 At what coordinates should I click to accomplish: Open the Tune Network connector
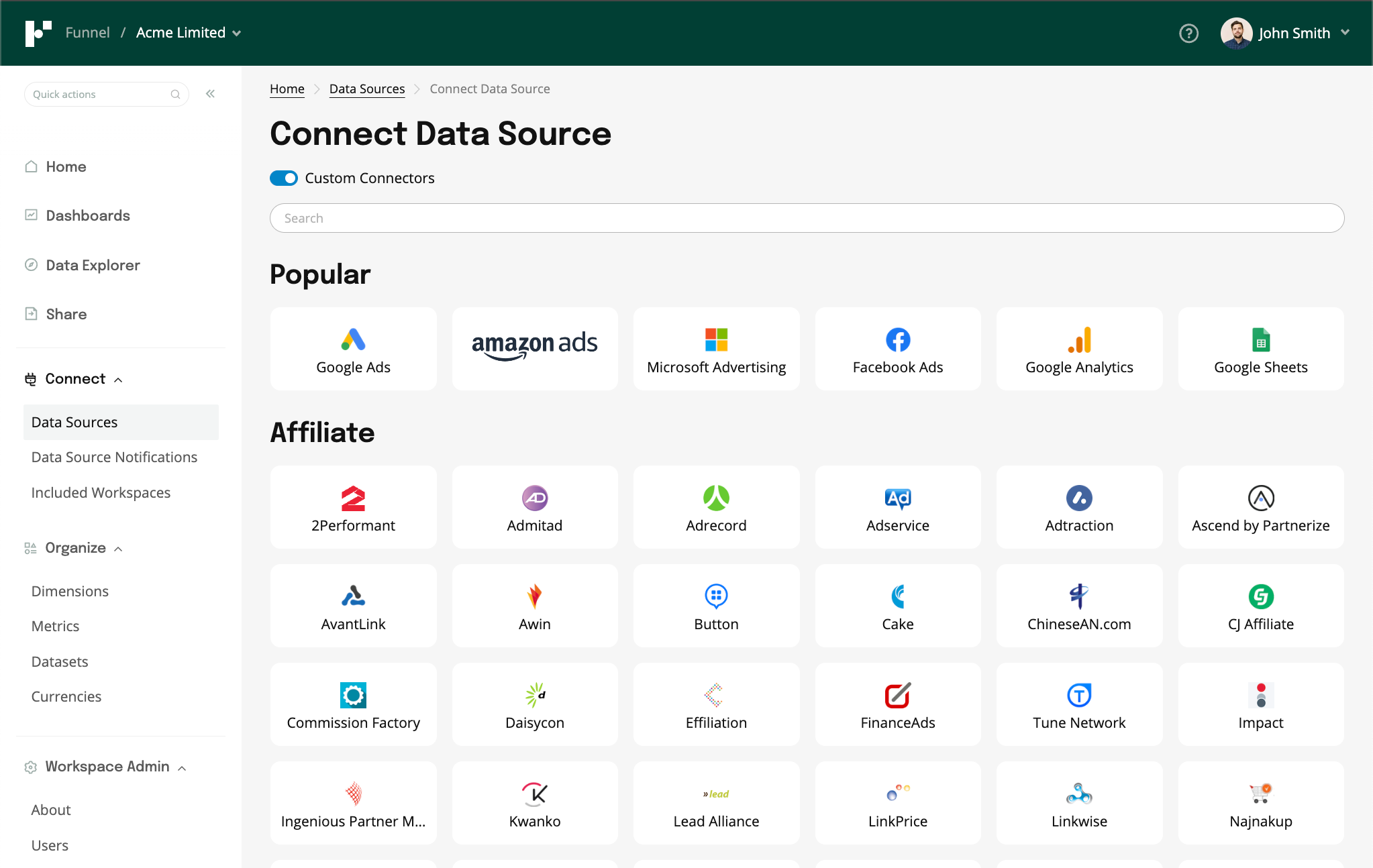1078,704
